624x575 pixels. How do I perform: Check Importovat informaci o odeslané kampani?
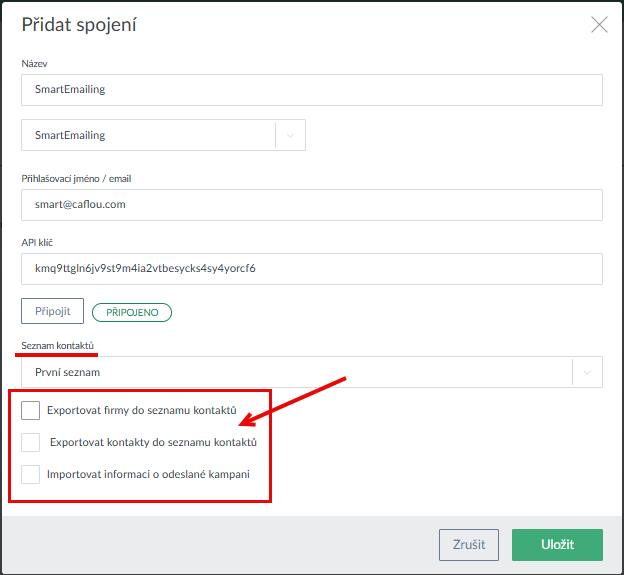30,474
